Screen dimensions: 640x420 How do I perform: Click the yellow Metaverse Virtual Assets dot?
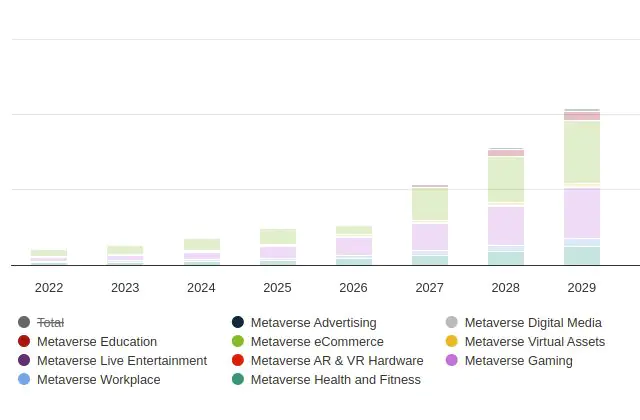coord(452,342)
